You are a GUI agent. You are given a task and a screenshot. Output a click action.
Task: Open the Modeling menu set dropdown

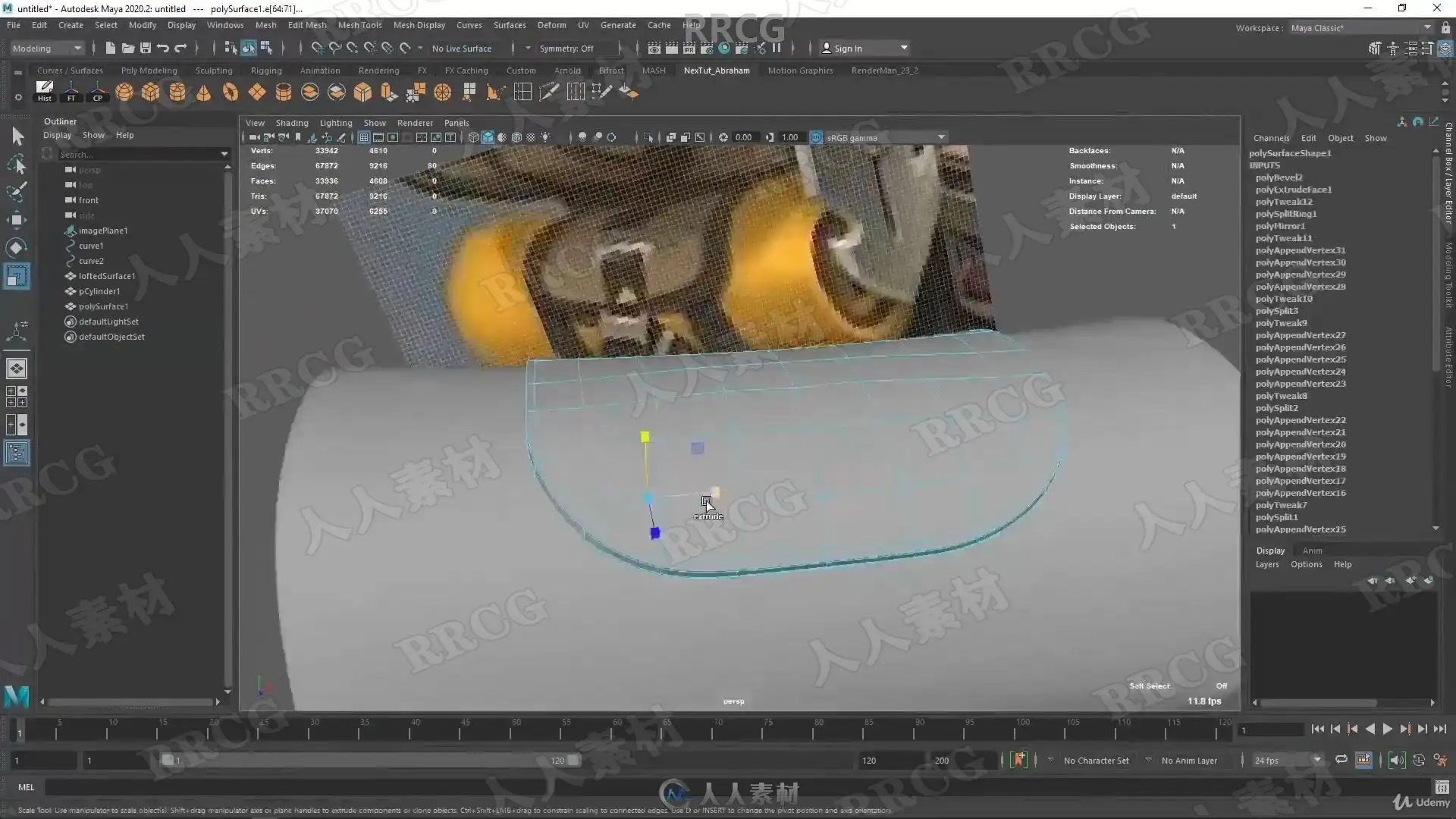point(47,48)
